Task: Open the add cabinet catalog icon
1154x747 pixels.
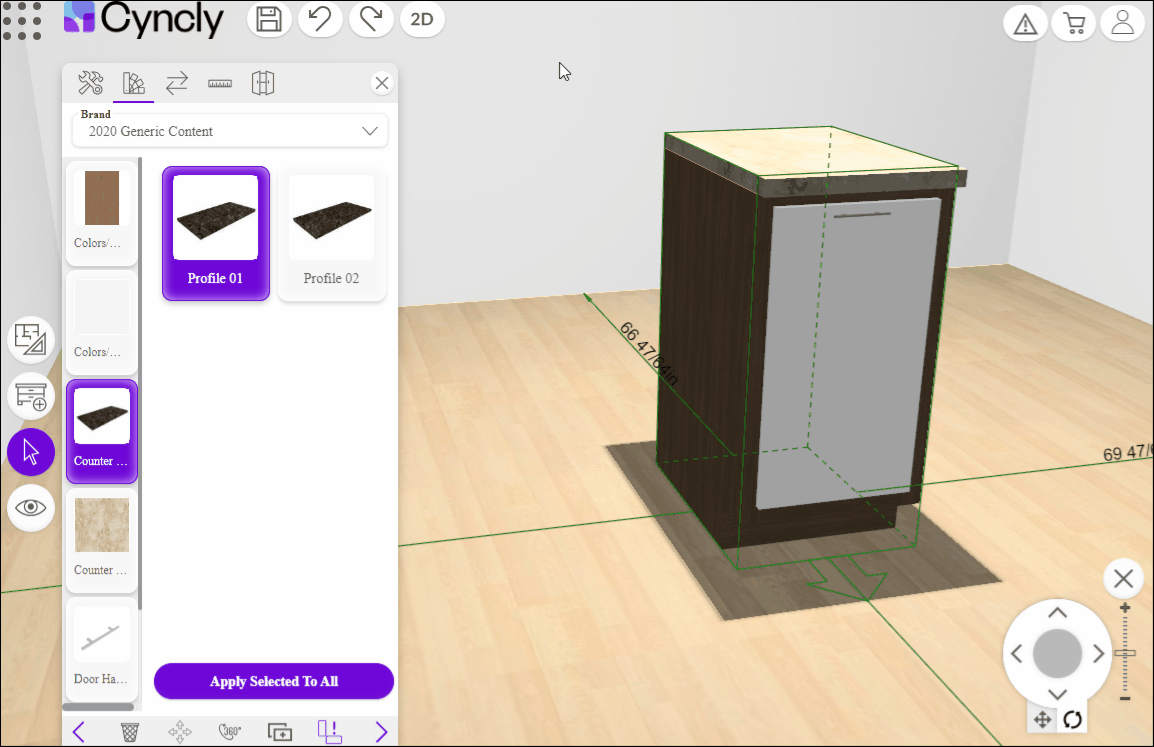Action: 31,396
